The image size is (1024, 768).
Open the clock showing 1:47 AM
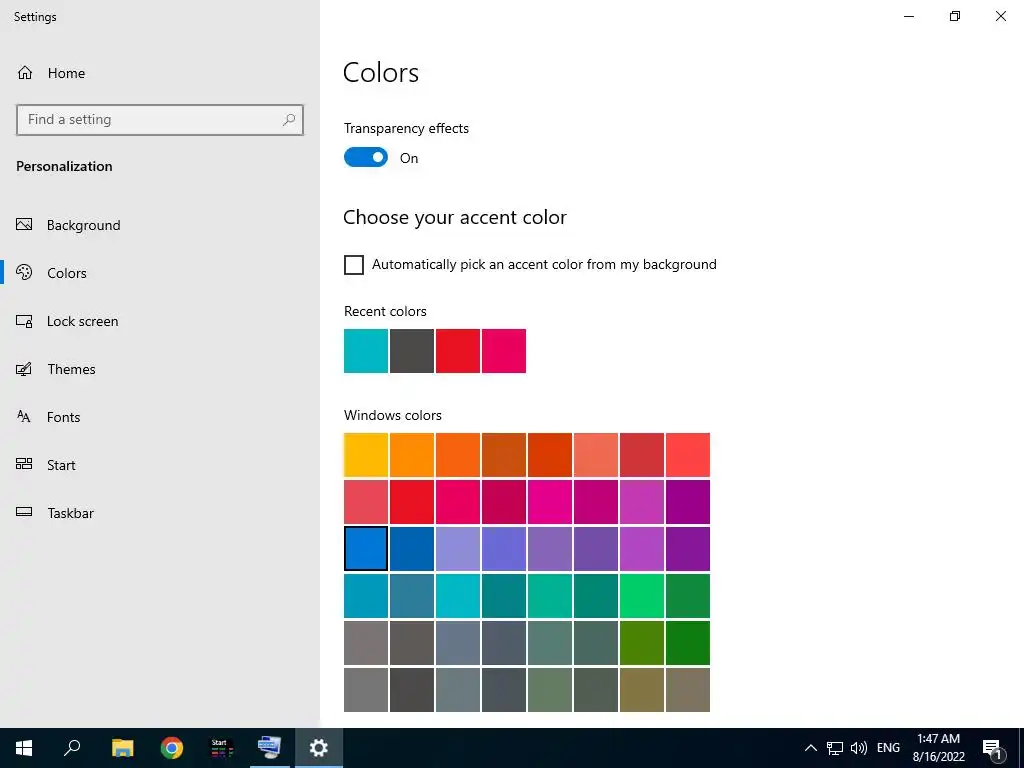[938, 748]
